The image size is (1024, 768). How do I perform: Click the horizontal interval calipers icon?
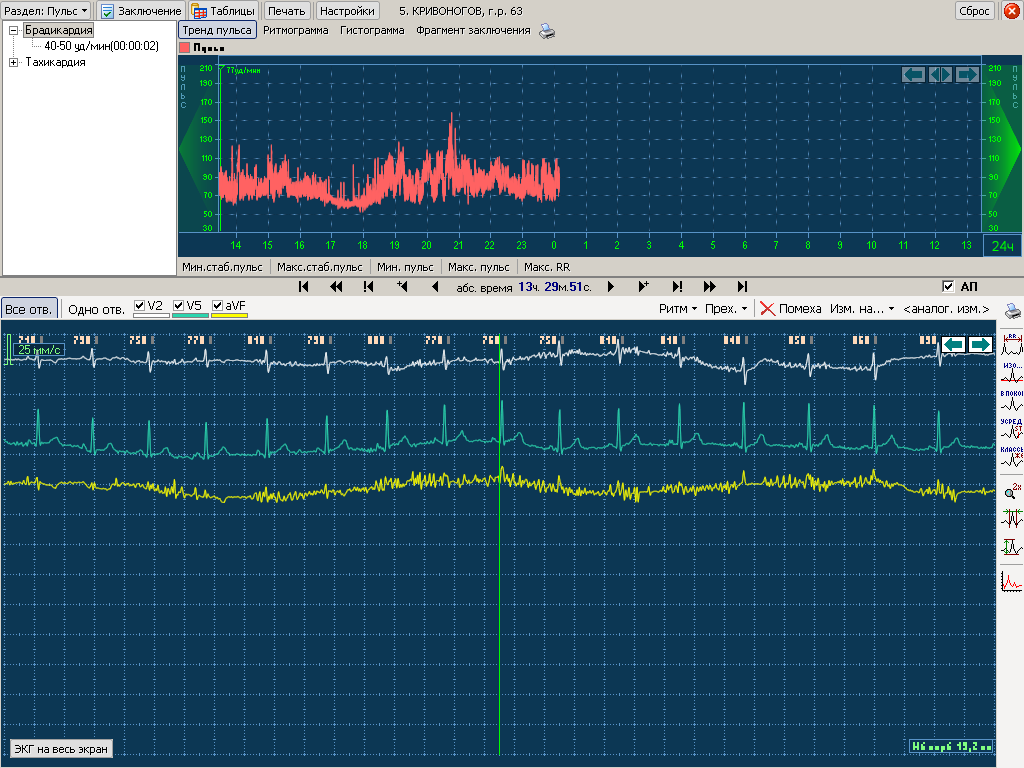(x=1012, y=519)
